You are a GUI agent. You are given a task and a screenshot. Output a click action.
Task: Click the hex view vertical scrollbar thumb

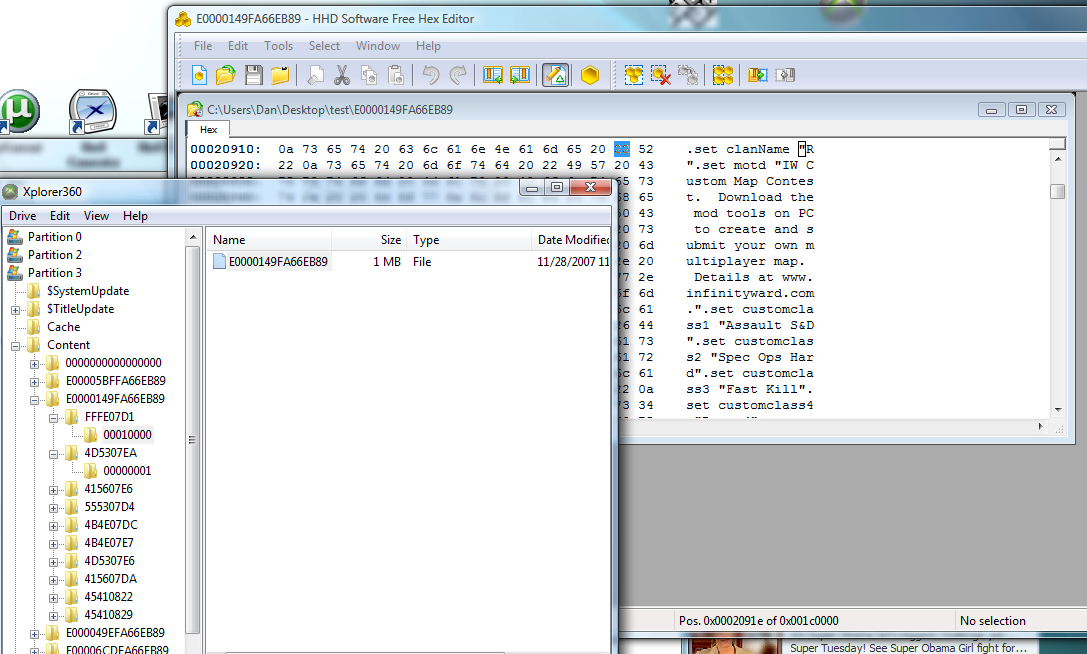tap(1057, 191)
